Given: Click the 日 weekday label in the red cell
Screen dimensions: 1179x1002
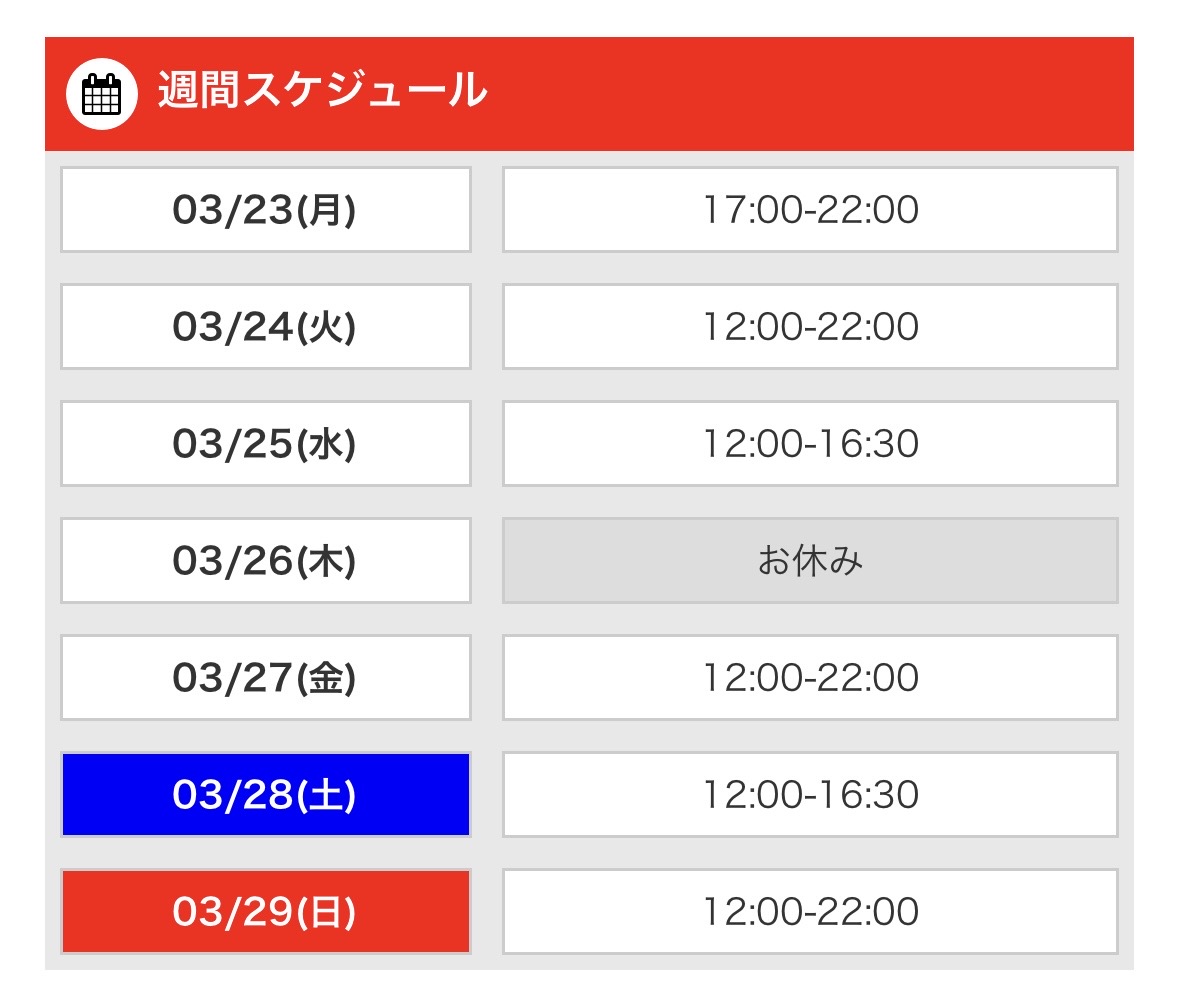Looking at the screenshot, I should click(x=327, y=913).
